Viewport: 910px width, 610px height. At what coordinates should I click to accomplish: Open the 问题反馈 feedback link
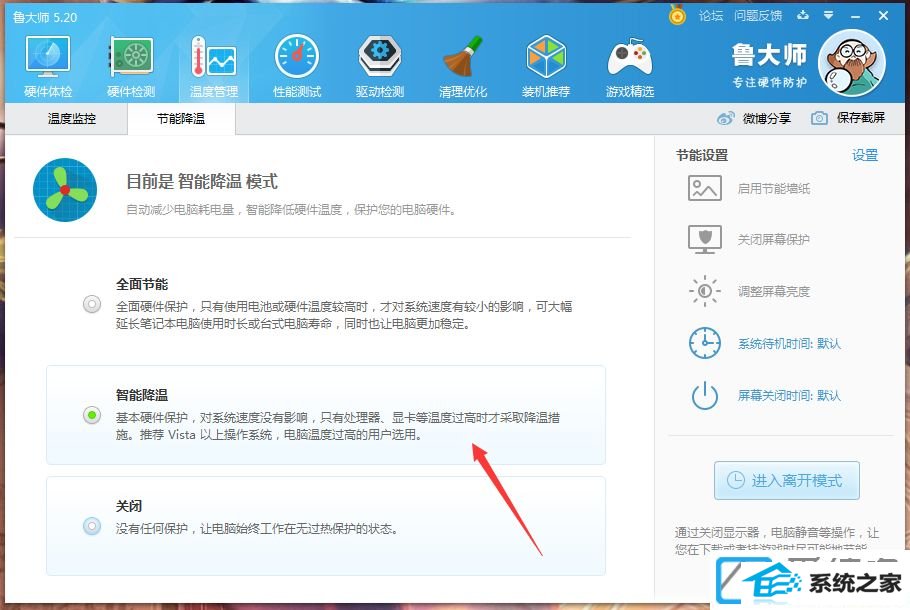click(x=758, y=16)
